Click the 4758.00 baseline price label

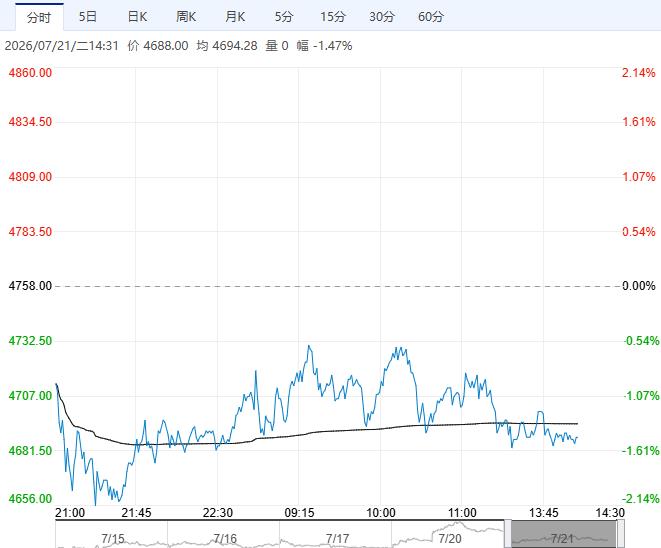30,286
